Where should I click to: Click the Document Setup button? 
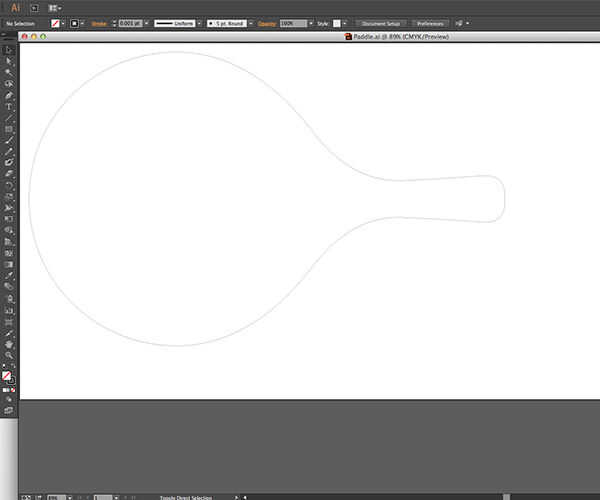381,23
